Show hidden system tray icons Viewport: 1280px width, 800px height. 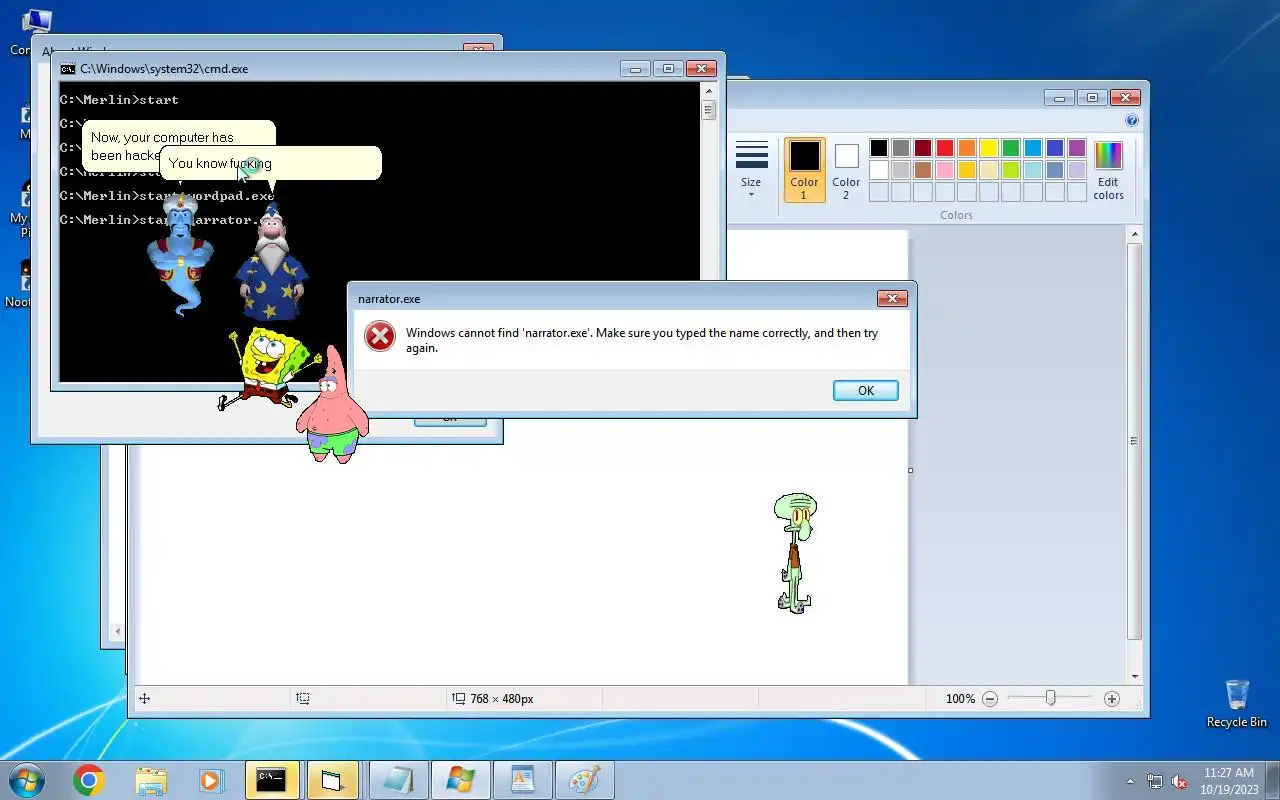click(1130, 781)
